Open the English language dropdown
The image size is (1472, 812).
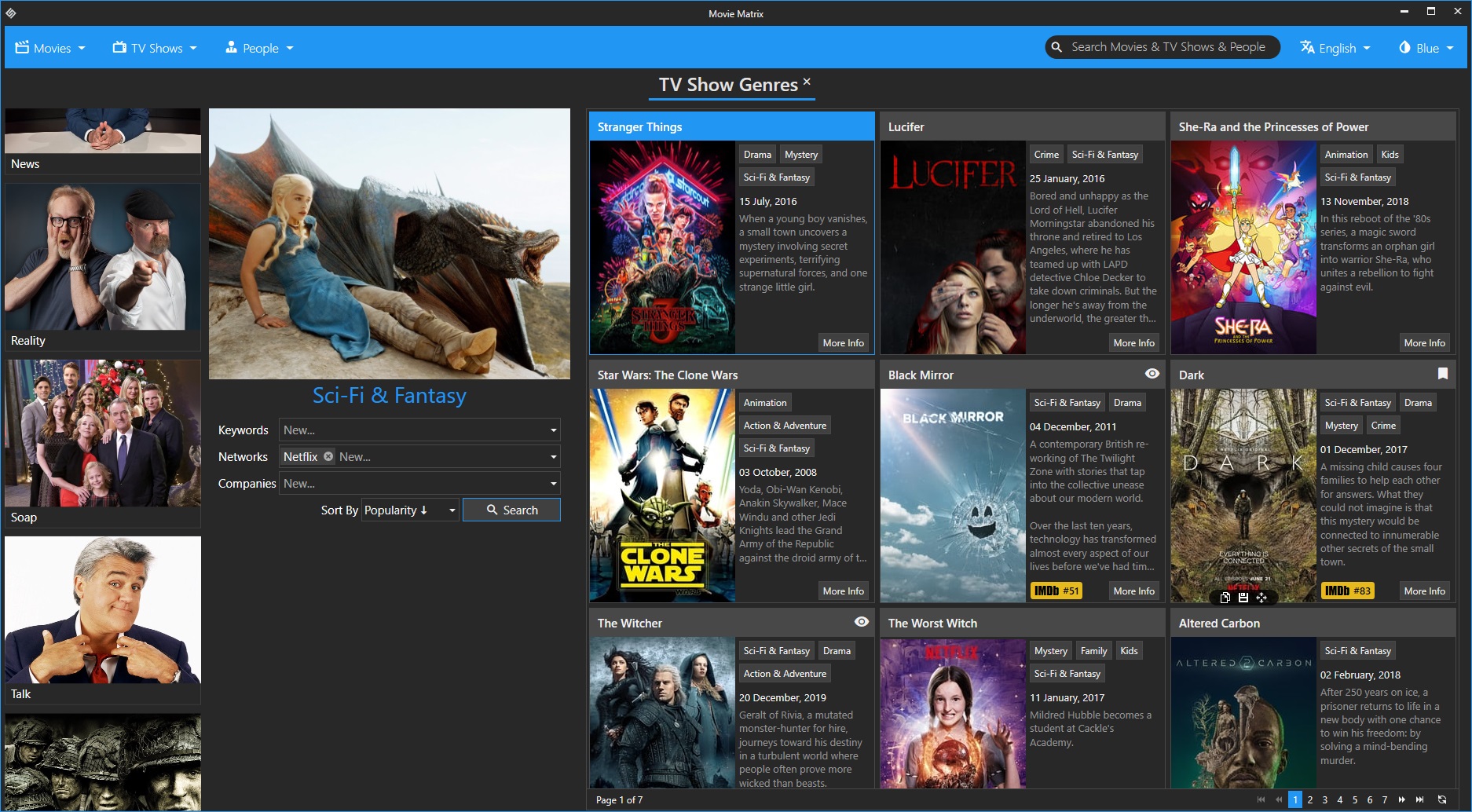coord(1335,48)
